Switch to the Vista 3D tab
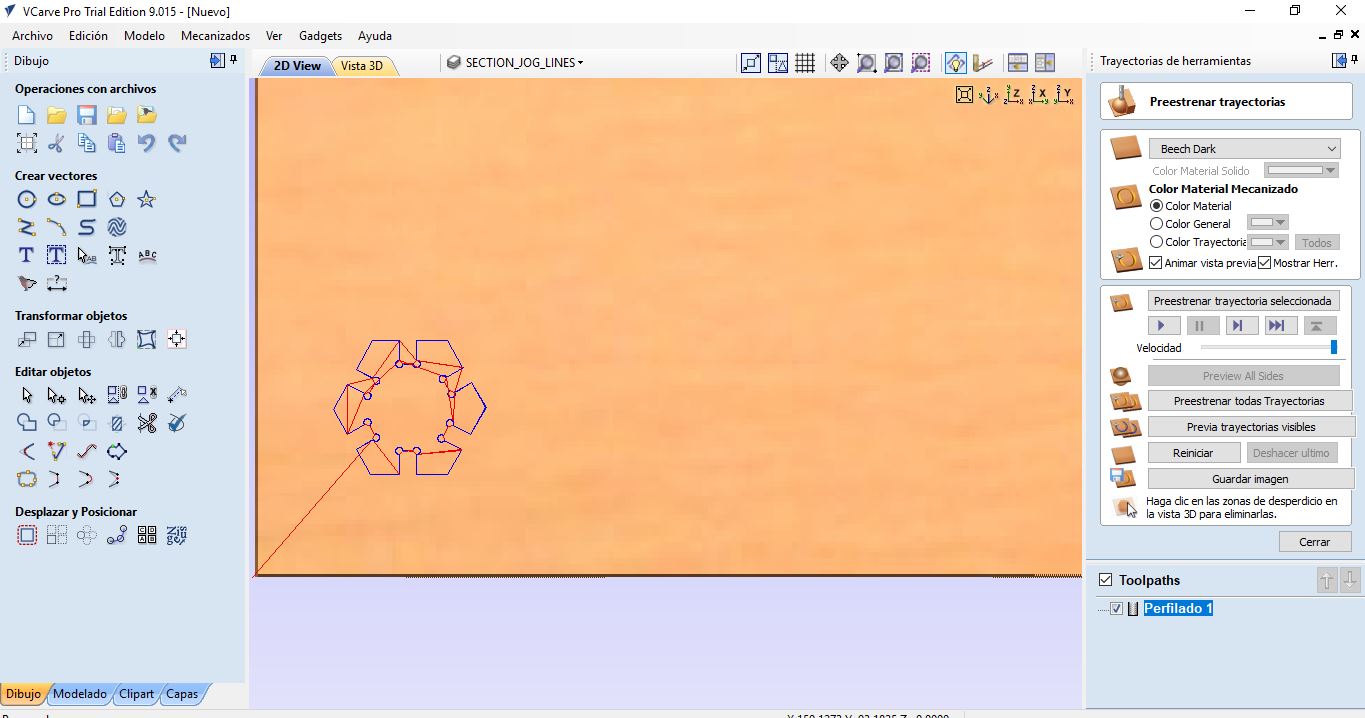The width and height of the screenshot is (1365, 718). (x=362, y=66)
